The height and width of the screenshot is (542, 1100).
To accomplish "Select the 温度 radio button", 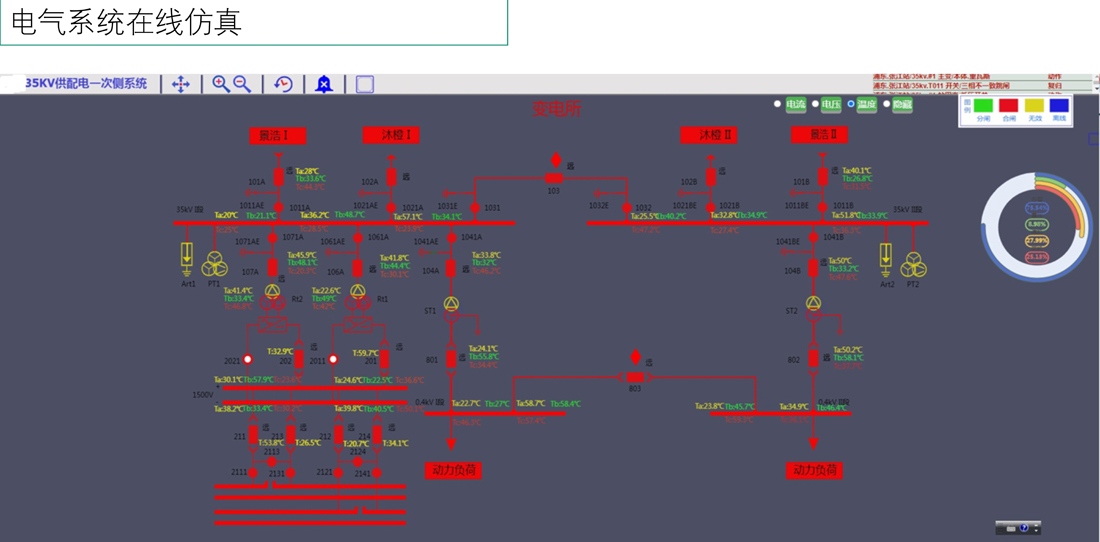I will 851,104.
